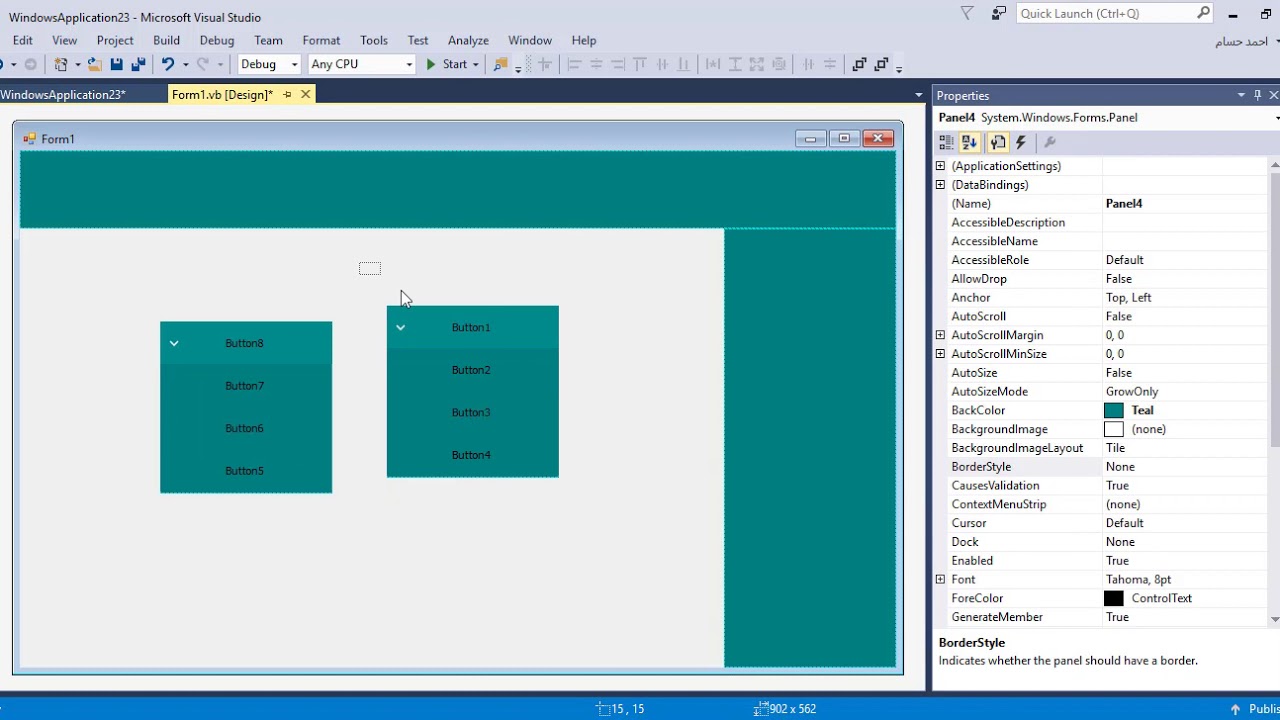The width and height of the screenshot is (1280, 720).
Task: Click the Send to Back icon
Action: tap(881, 64)
